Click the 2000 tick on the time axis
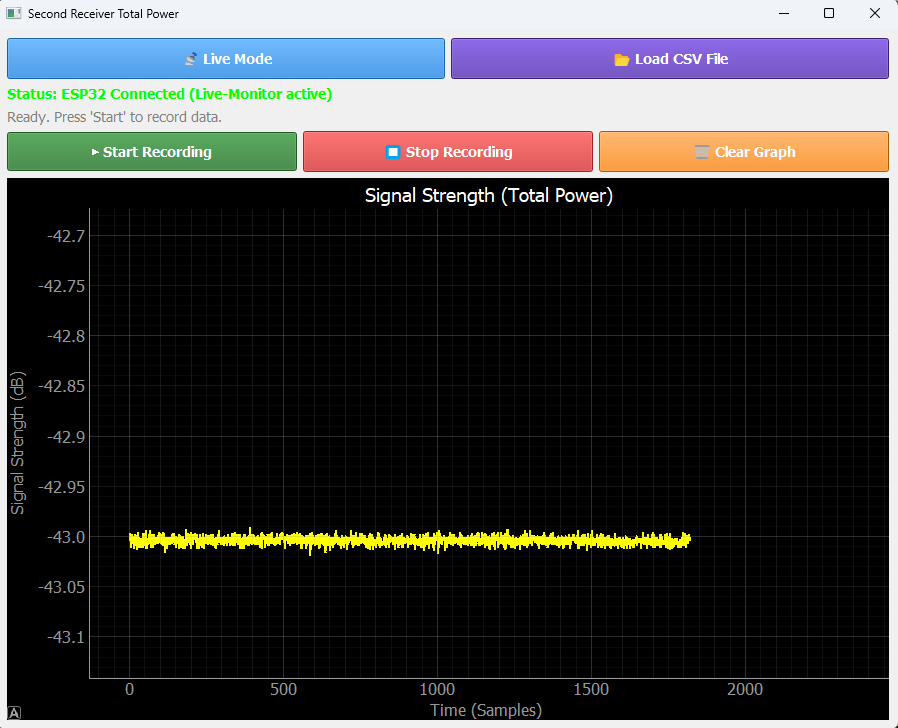 coord(745,689)
